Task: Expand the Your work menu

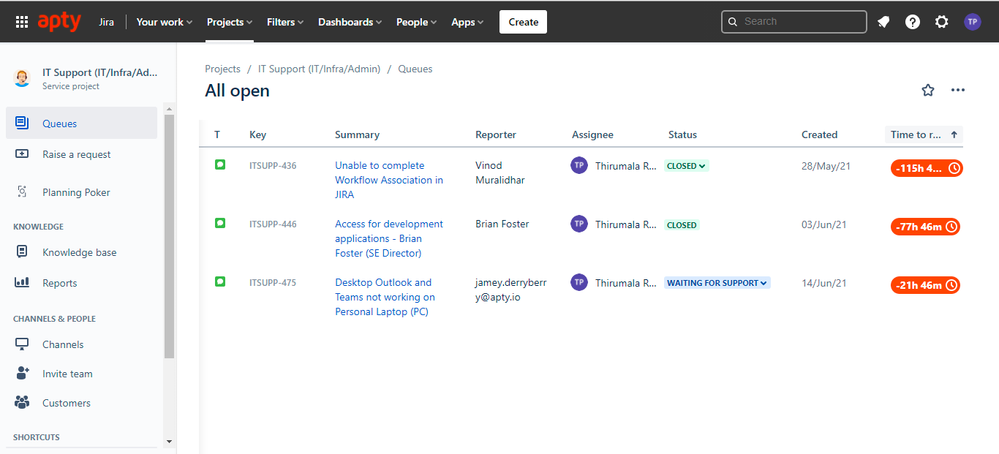Action: (x=164, y=22)
